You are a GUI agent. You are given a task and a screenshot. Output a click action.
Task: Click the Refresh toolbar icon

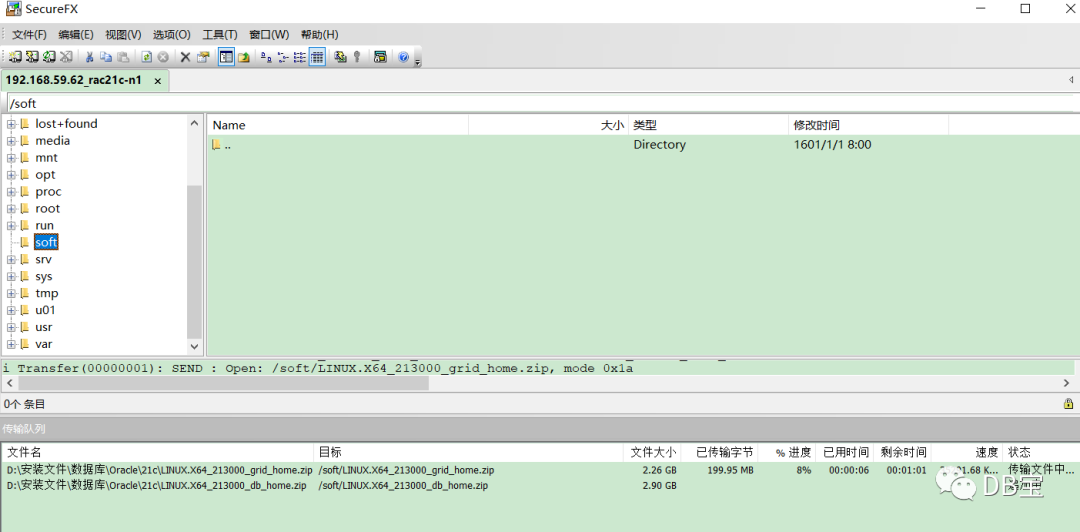pos(147,57)
